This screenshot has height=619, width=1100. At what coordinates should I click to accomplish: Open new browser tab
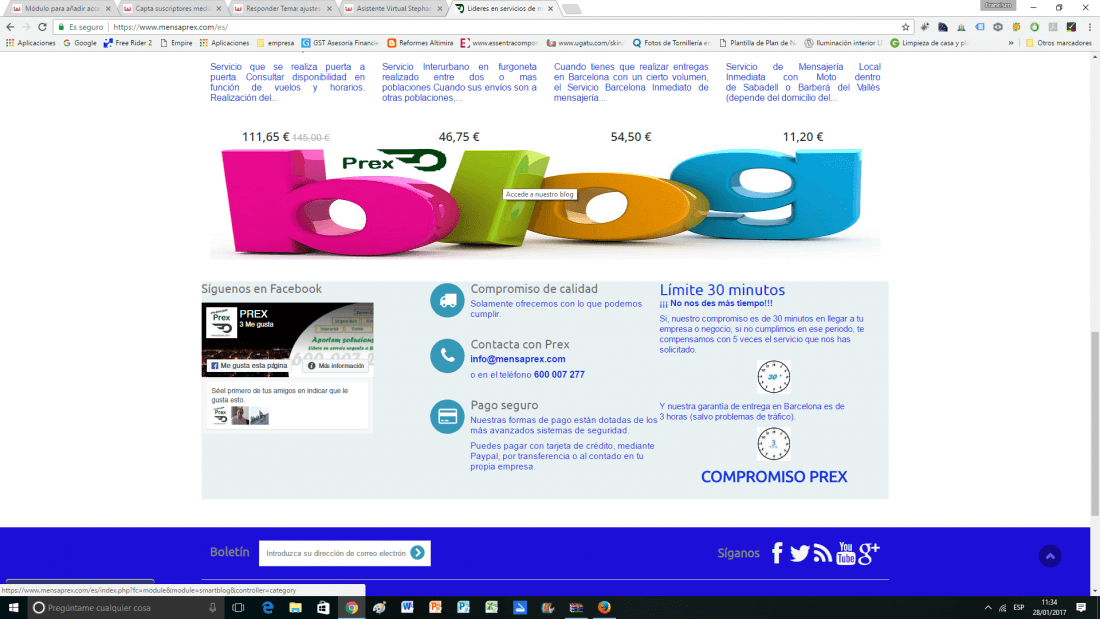(x=572, y=9)
